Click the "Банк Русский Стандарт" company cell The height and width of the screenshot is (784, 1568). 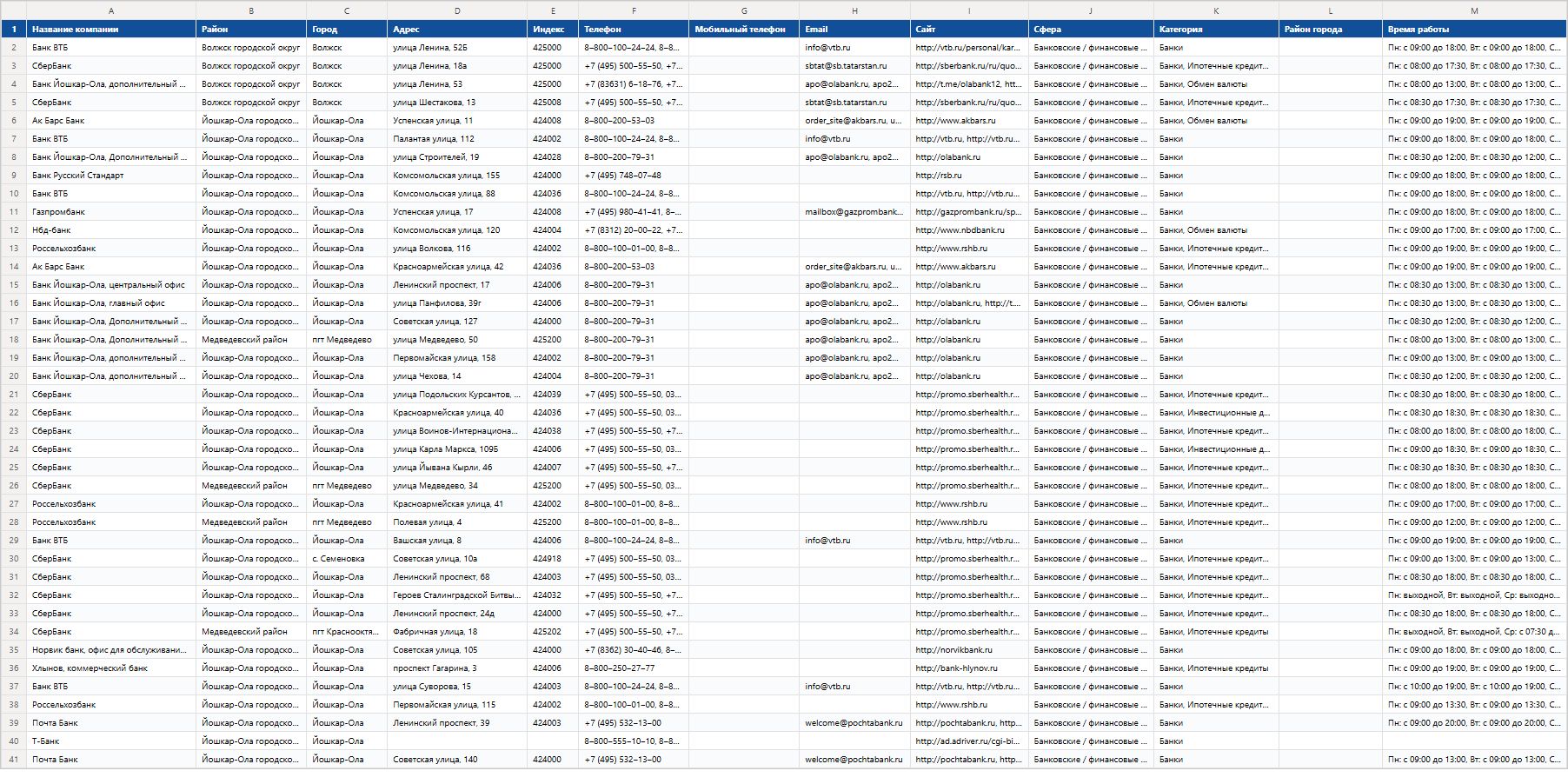click(x=111, y=176)
